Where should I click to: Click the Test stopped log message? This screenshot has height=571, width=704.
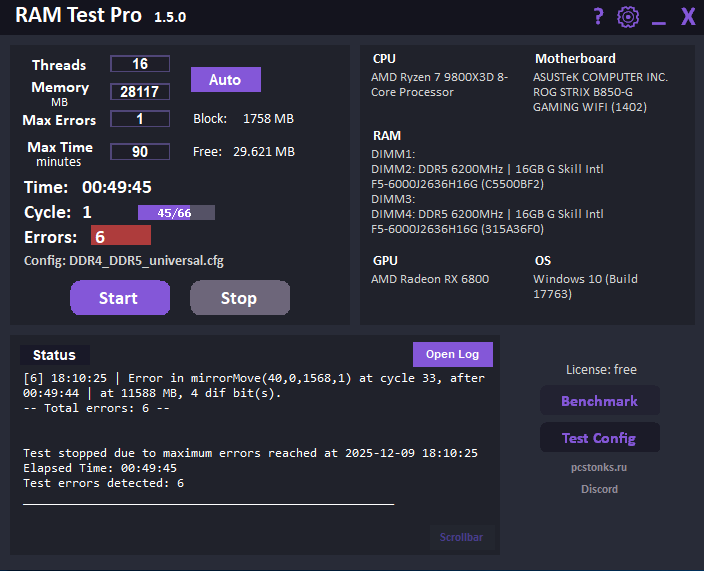[251, 453]
